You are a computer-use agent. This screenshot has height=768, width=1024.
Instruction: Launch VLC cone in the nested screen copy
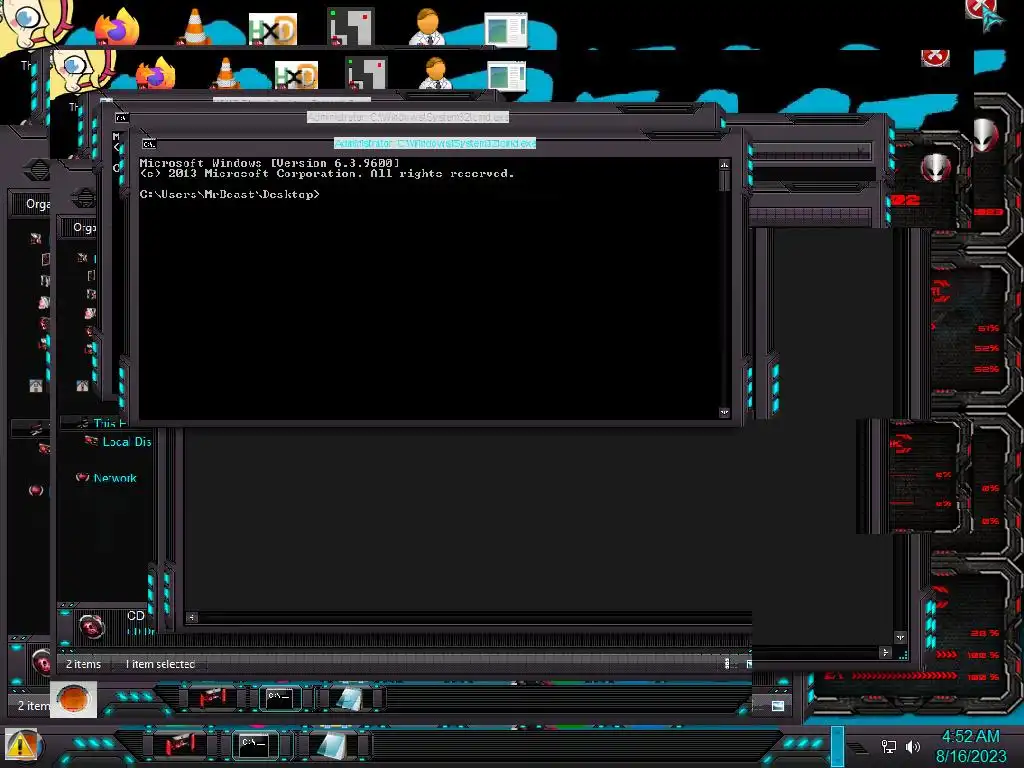[x=225, y=73]
